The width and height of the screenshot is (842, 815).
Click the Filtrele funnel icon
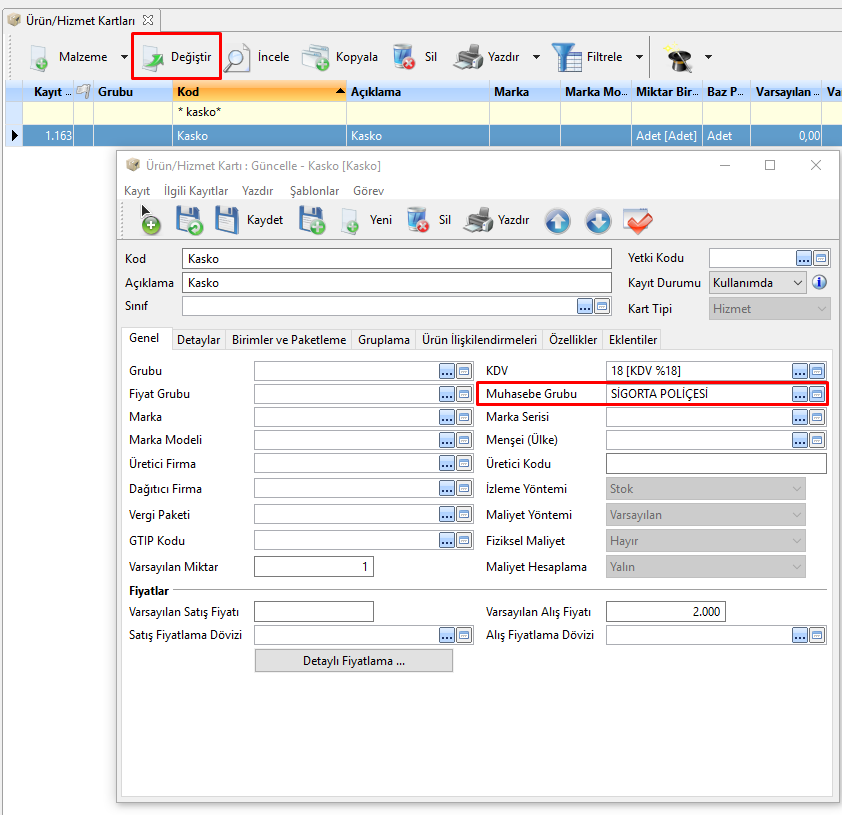[568, 58]
